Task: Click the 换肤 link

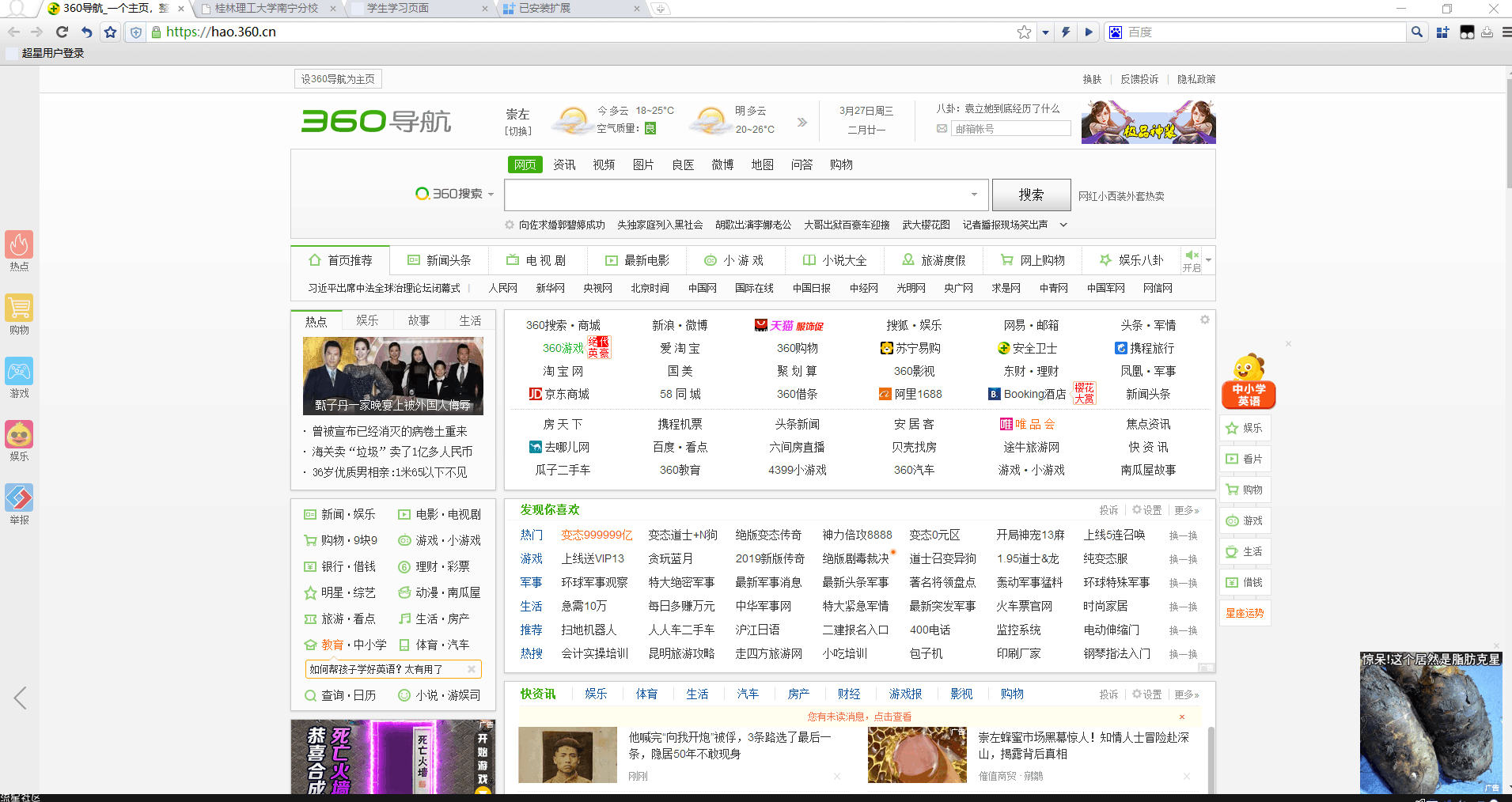Action: pos(1092,79)
